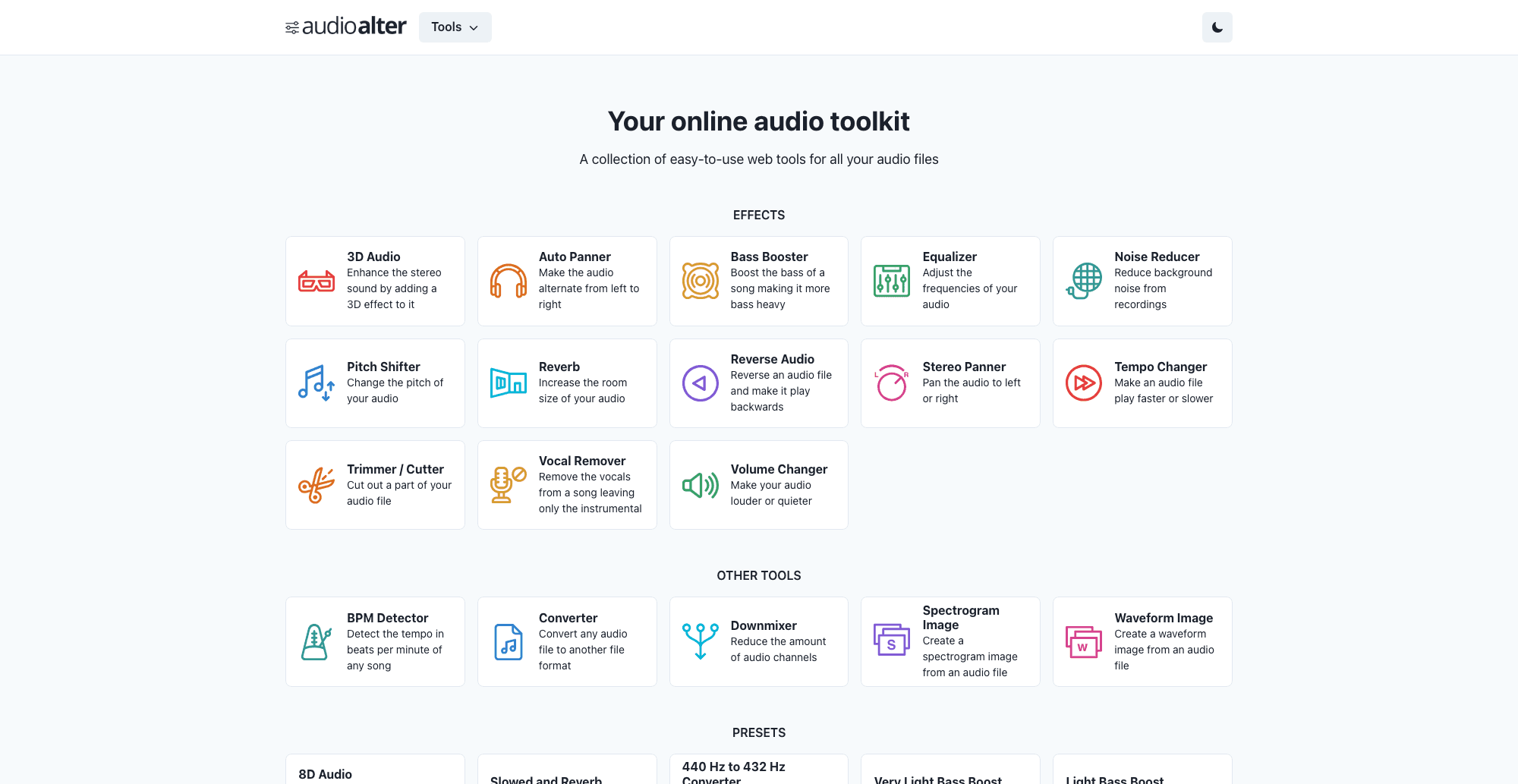This screenshot has width=1518, height=784.
Task: Open the Tempo Changer title link
Action: pyautogui.click(x=1161, y=367)
